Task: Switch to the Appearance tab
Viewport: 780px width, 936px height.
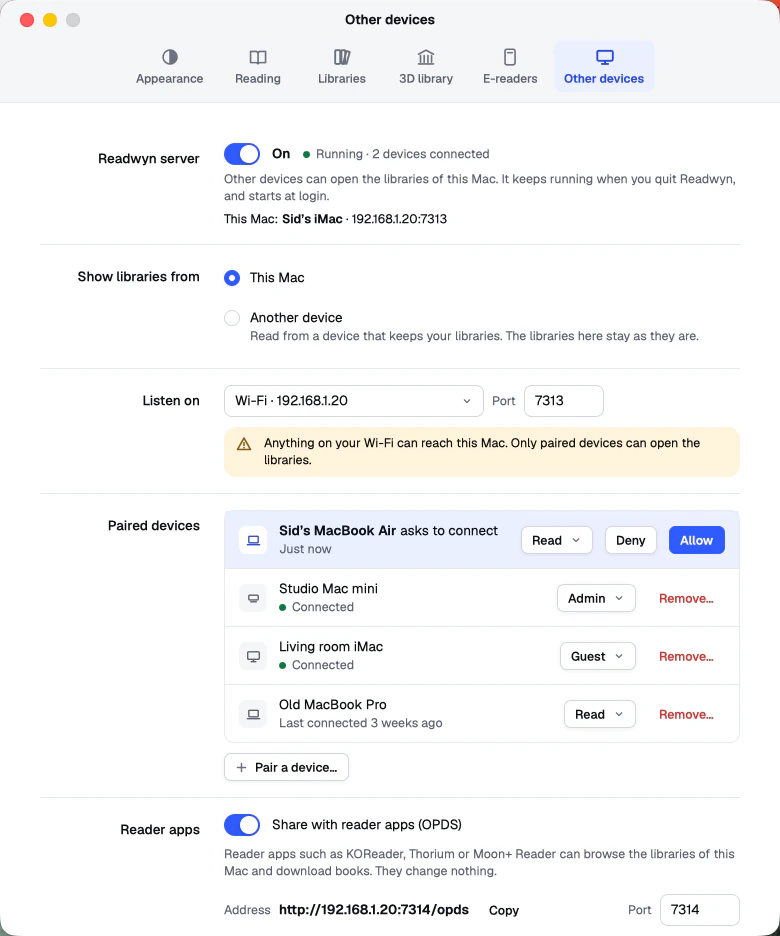Action: tap(169, 66)
